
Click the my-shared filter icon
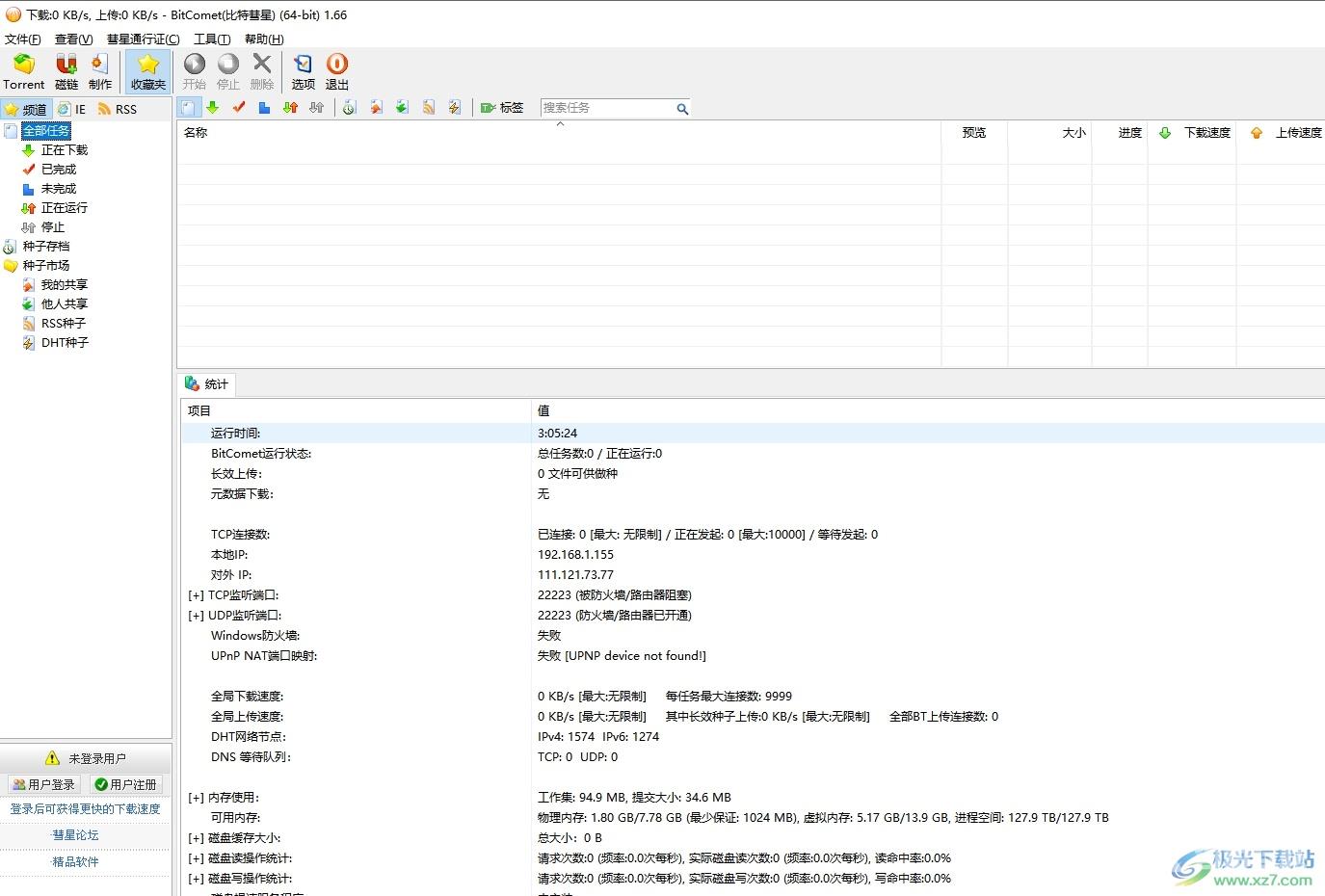click(377, 108)
